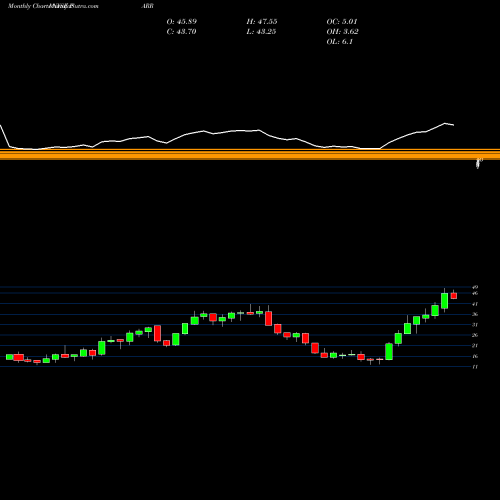Click the 46 price axis label

pyautogui.click(x=475, y=293)
